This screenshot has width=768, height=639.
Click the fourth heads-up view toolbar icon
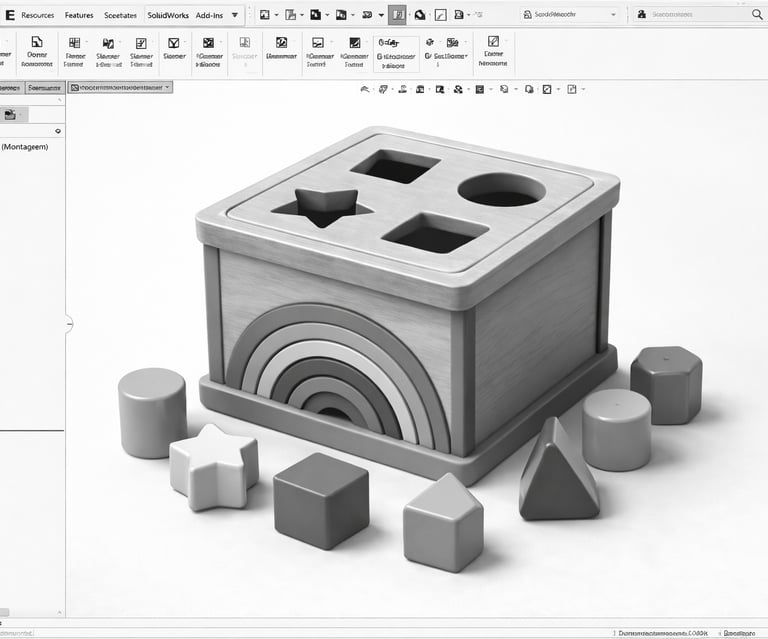coord(420,89)
